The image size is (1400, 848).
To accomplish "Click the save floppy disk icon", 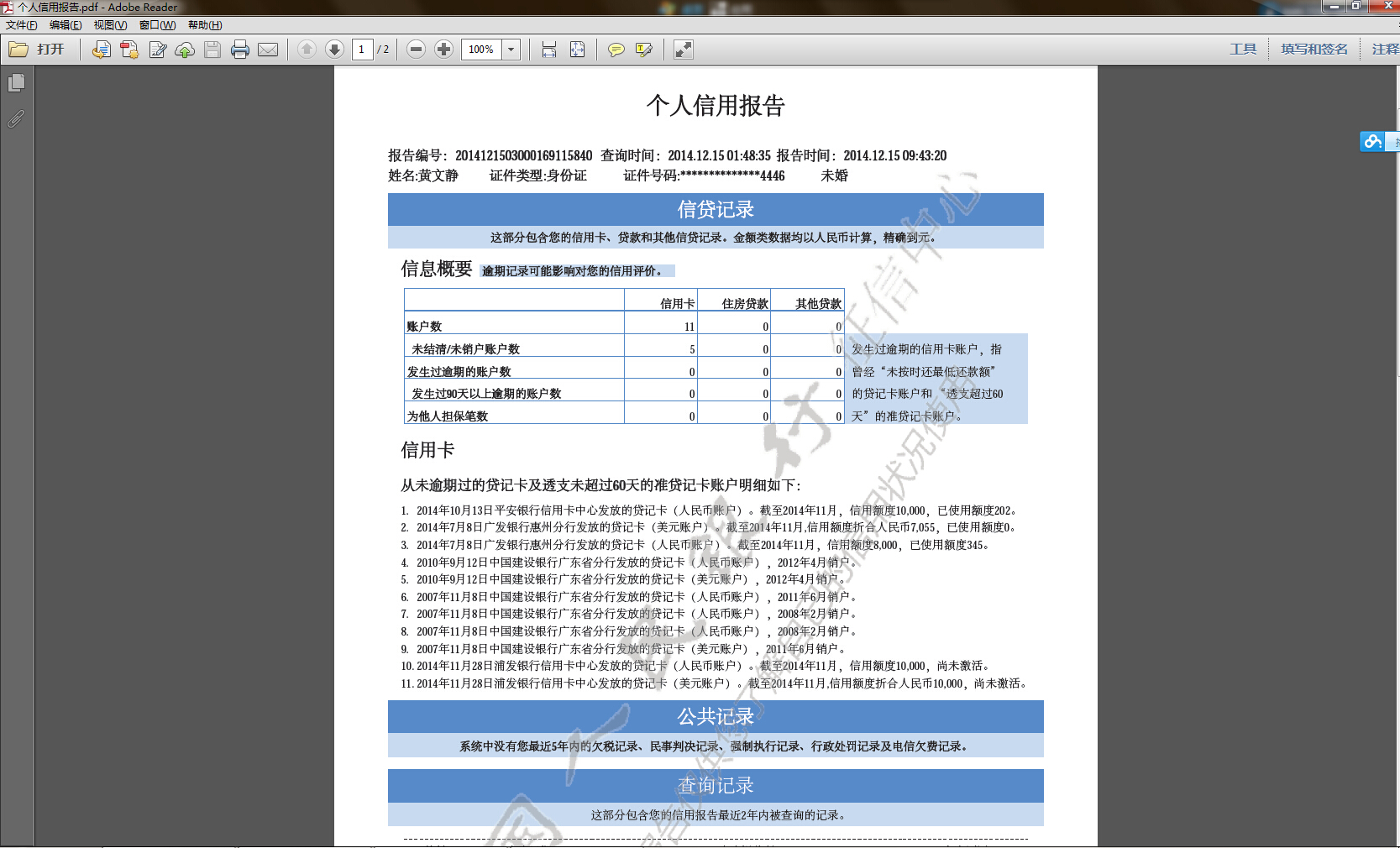I will coord(212,50).
